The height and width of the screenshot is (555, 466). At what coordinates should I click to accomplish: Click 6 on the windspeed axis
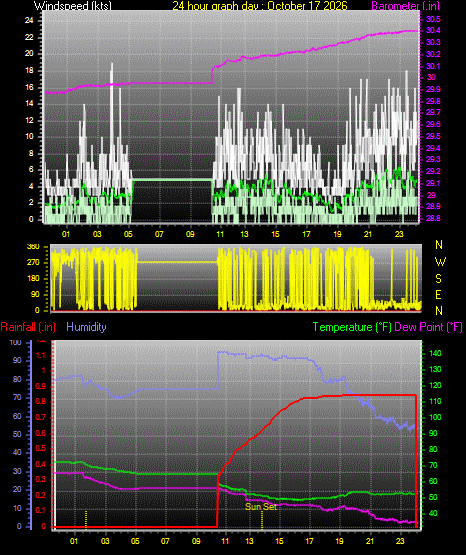[31, 170]
